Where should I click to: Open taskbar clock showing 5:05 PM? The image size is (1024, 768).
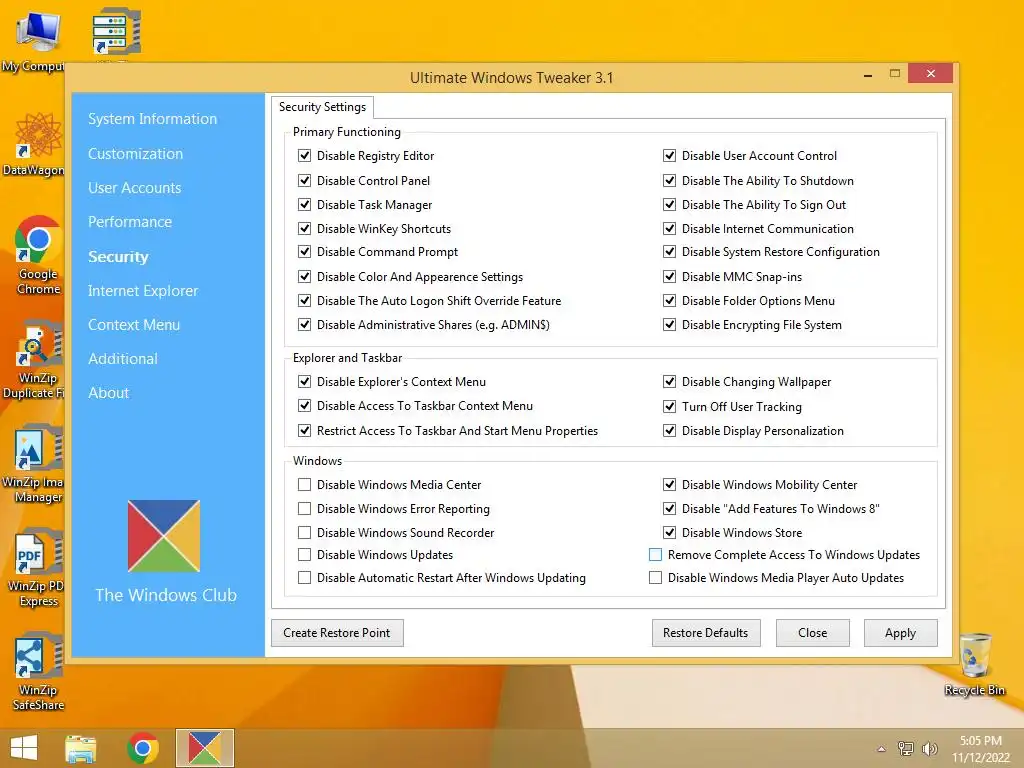(x=980, y=749)
